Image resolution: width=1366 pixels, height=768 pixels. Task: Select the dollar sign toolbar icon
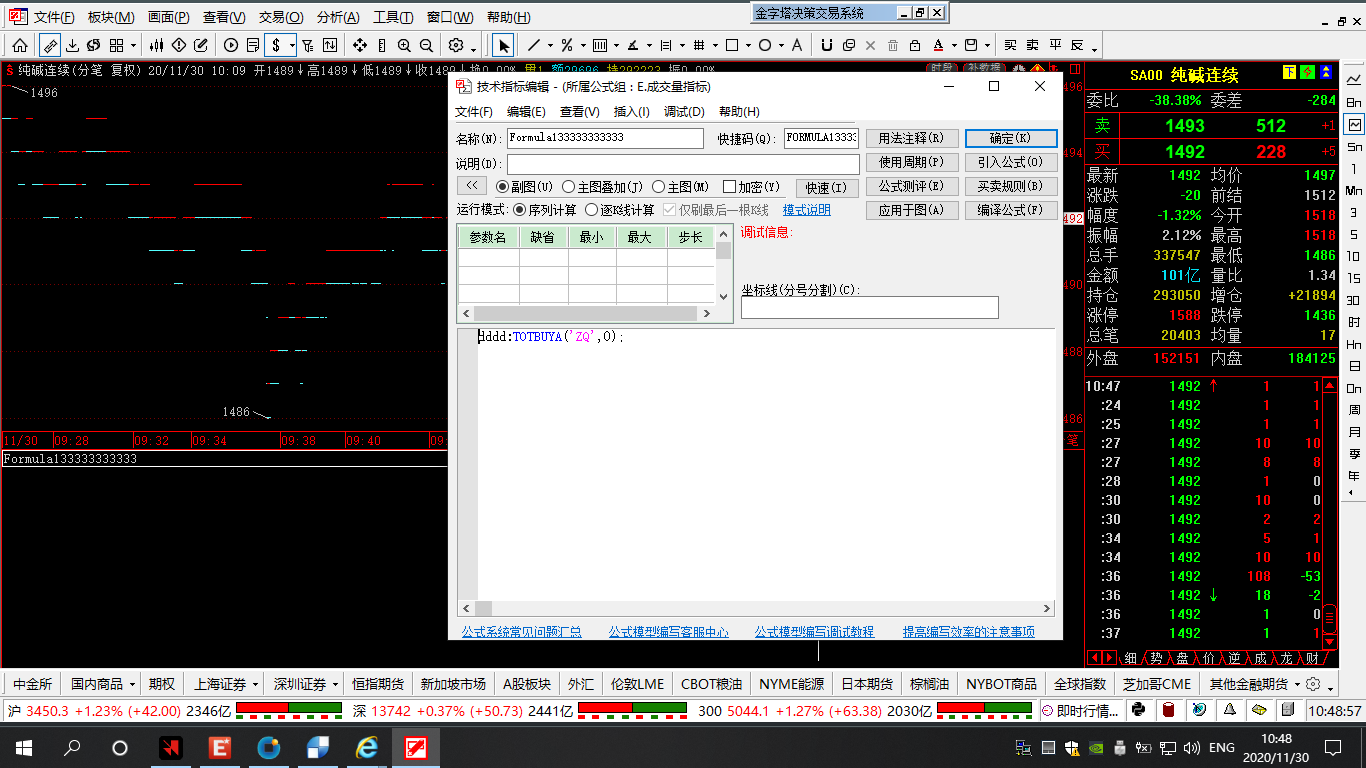point(276,45)
